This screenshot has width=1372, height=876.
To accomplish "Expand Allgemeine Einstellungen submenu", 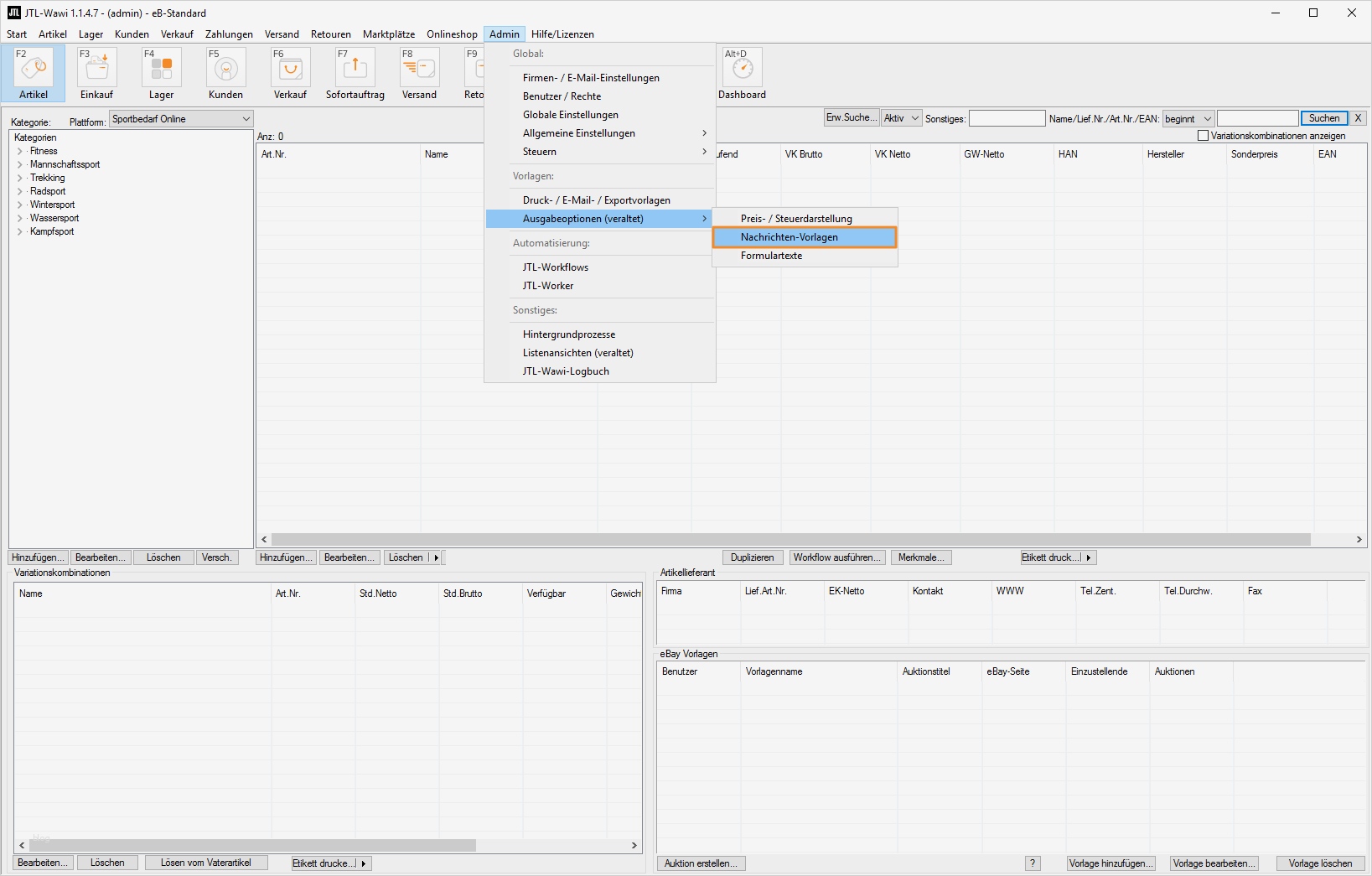I will (600, 133).
